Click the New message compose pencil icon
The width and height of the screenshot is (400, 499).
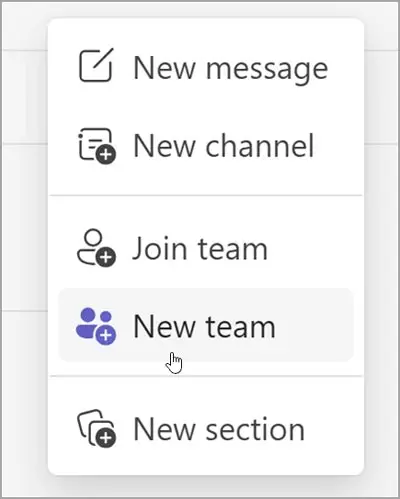click(x=96, y=65)
